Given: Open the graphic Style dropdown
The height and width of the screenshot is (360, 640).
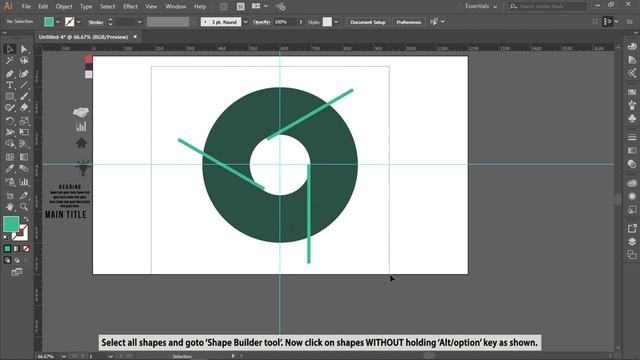Looking at the screenshot, I should 336,22.
